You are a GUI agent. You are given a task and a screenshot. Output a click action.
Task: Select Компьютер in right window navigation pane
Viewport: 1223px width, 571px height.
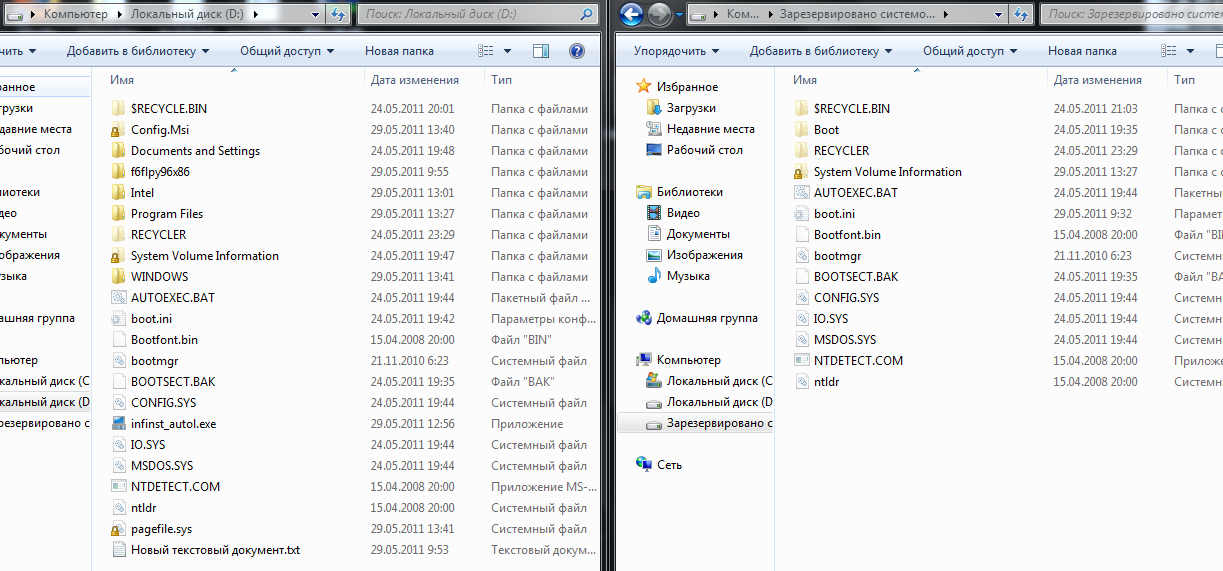tap(689, 360)
